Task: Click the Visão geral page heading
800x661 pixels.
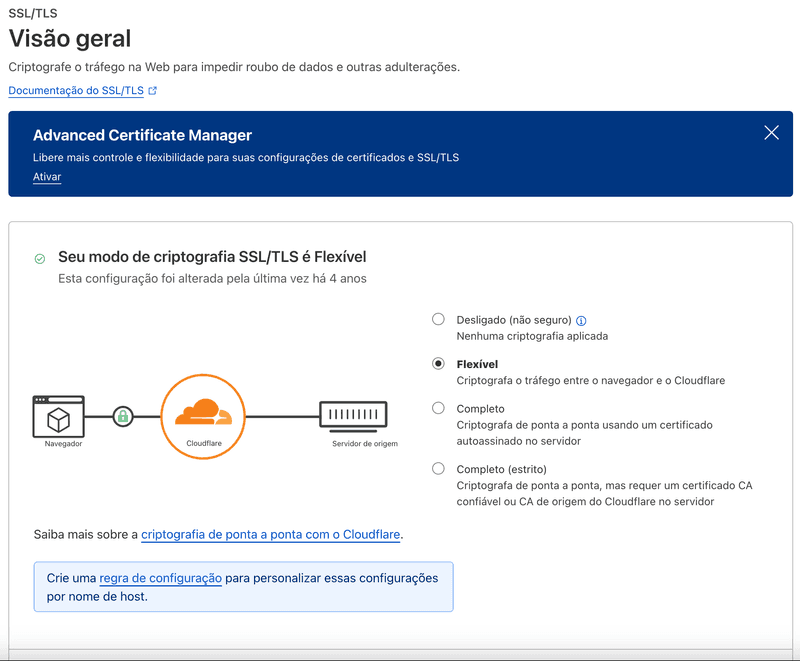Action: [70, 38]
